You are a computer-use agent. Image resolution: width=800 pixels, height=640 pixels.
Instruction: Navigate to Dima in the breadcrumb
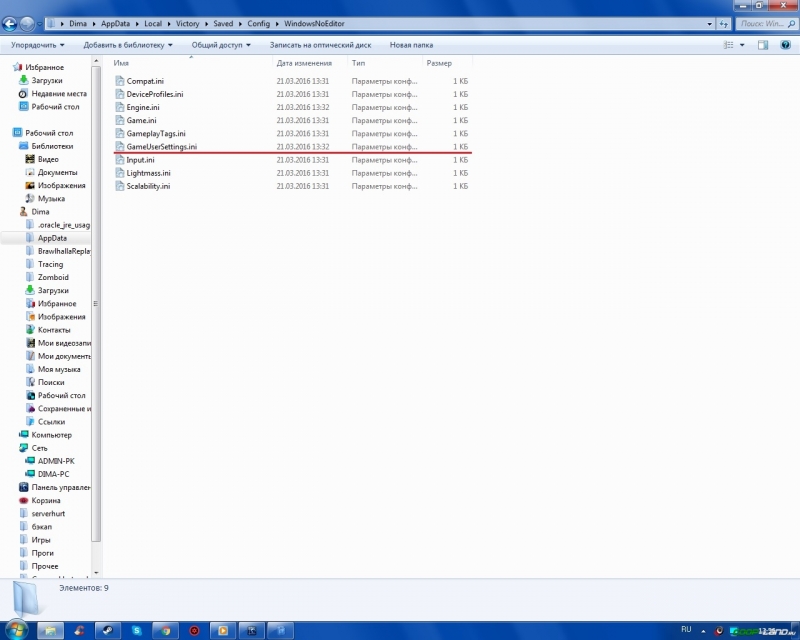(78, 23)
